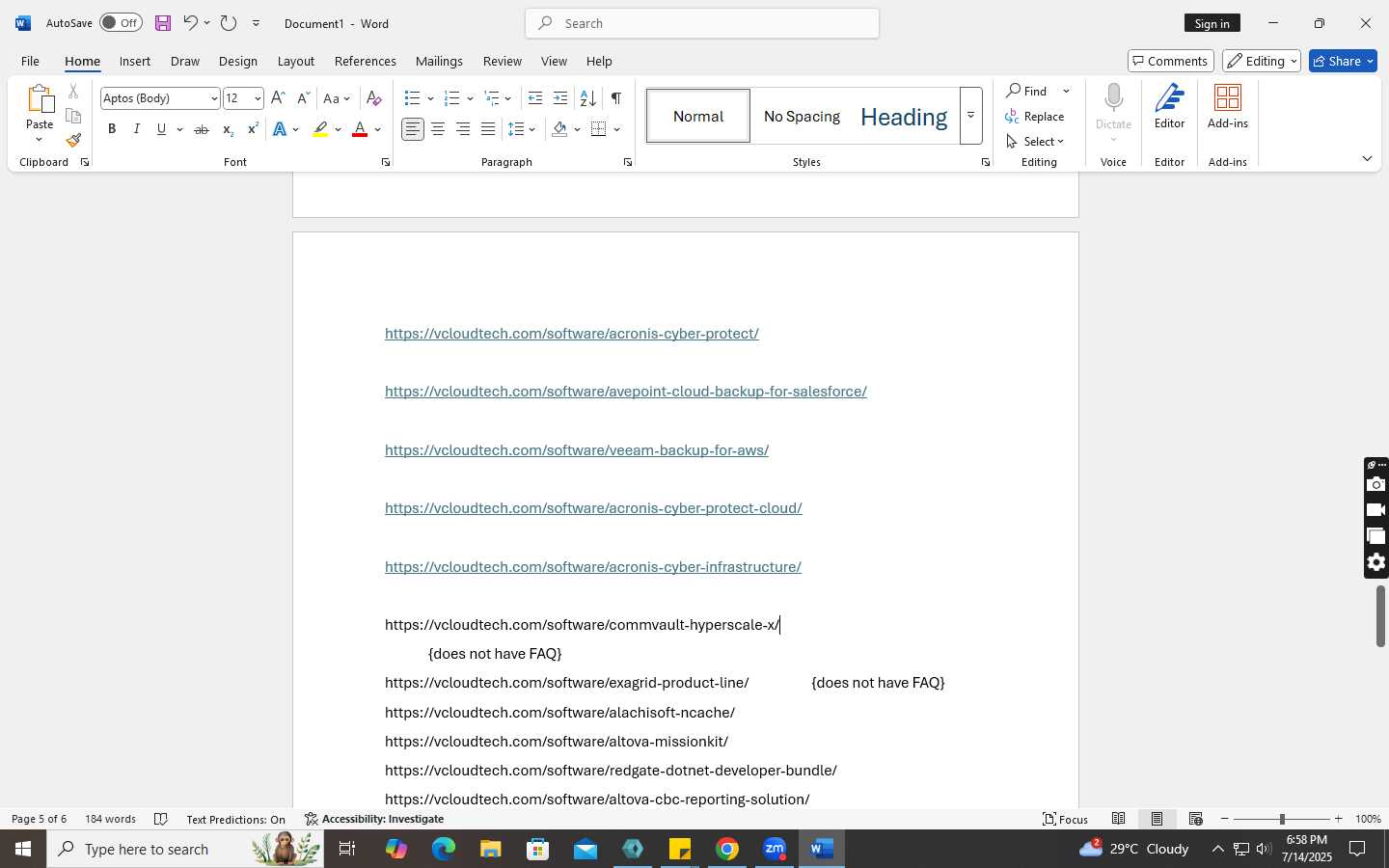Screen dimensions: 1389x868
Task: Toggle Align Left button
Action: coord(413,129)
